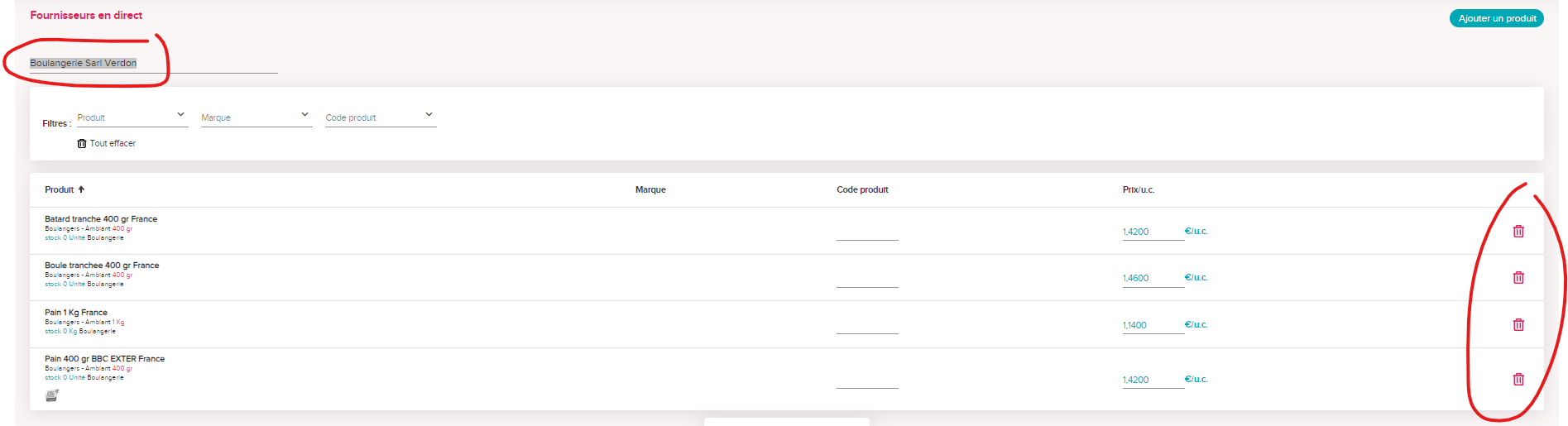Screen dimensions: 1568x426
Task: Click trash icon beside Tout effacer
Action: coord(82,143)
